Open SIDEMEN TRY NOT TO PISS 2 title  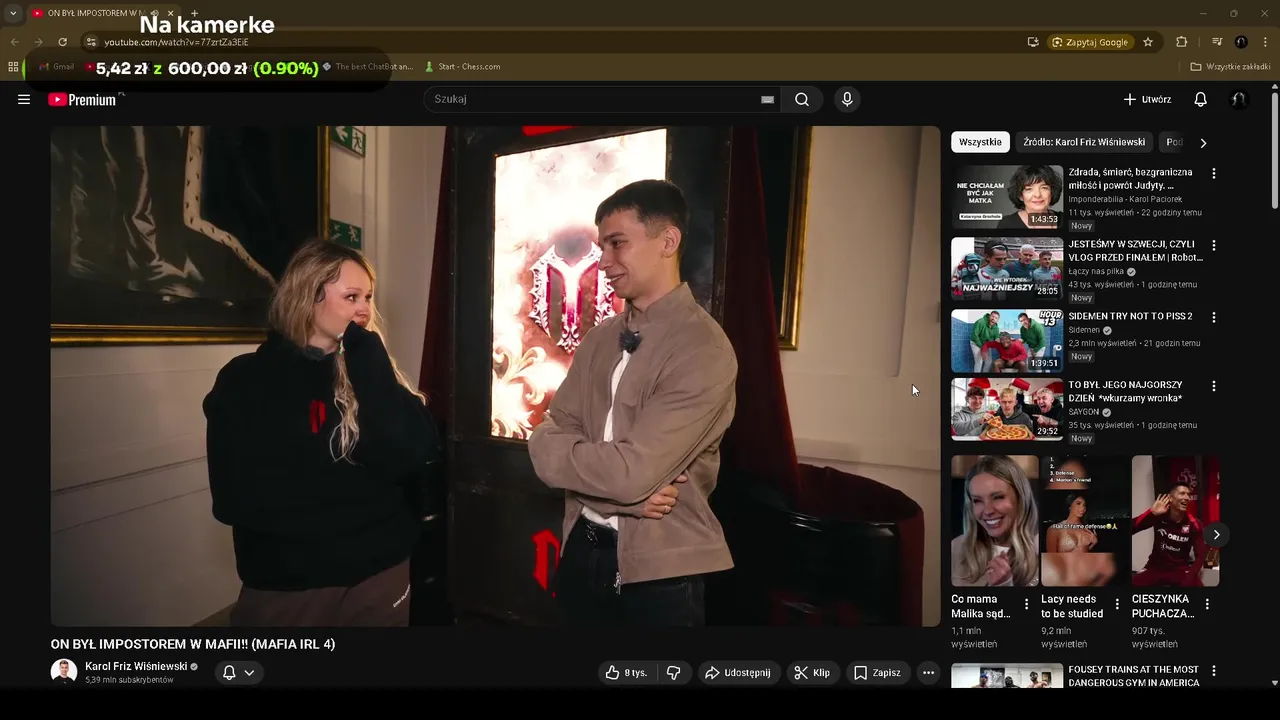[x=1130, y=316]
